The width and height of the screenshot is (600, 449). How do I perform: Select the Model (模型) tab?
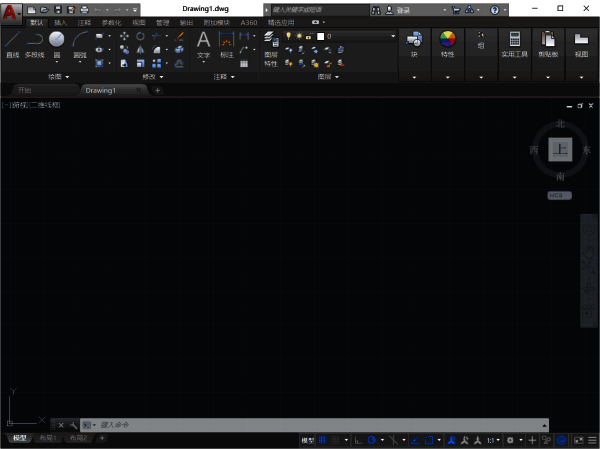point(19,438)
